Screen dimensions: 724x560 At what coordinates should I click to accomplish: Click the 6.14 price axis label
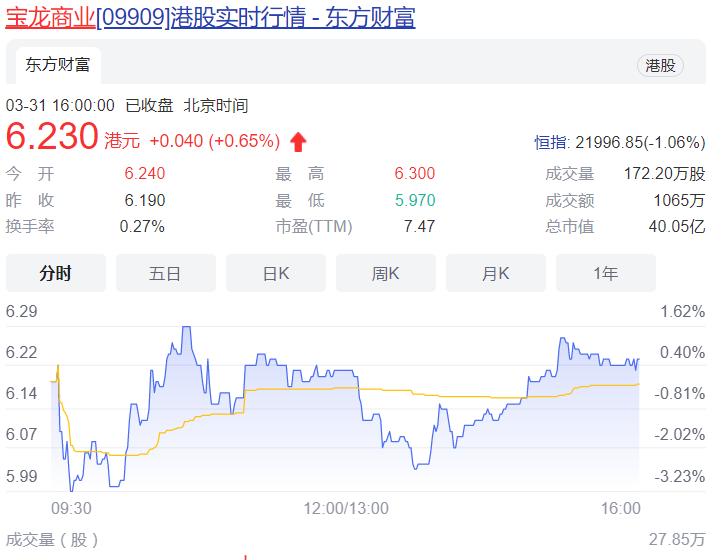[x=21, y=393]
